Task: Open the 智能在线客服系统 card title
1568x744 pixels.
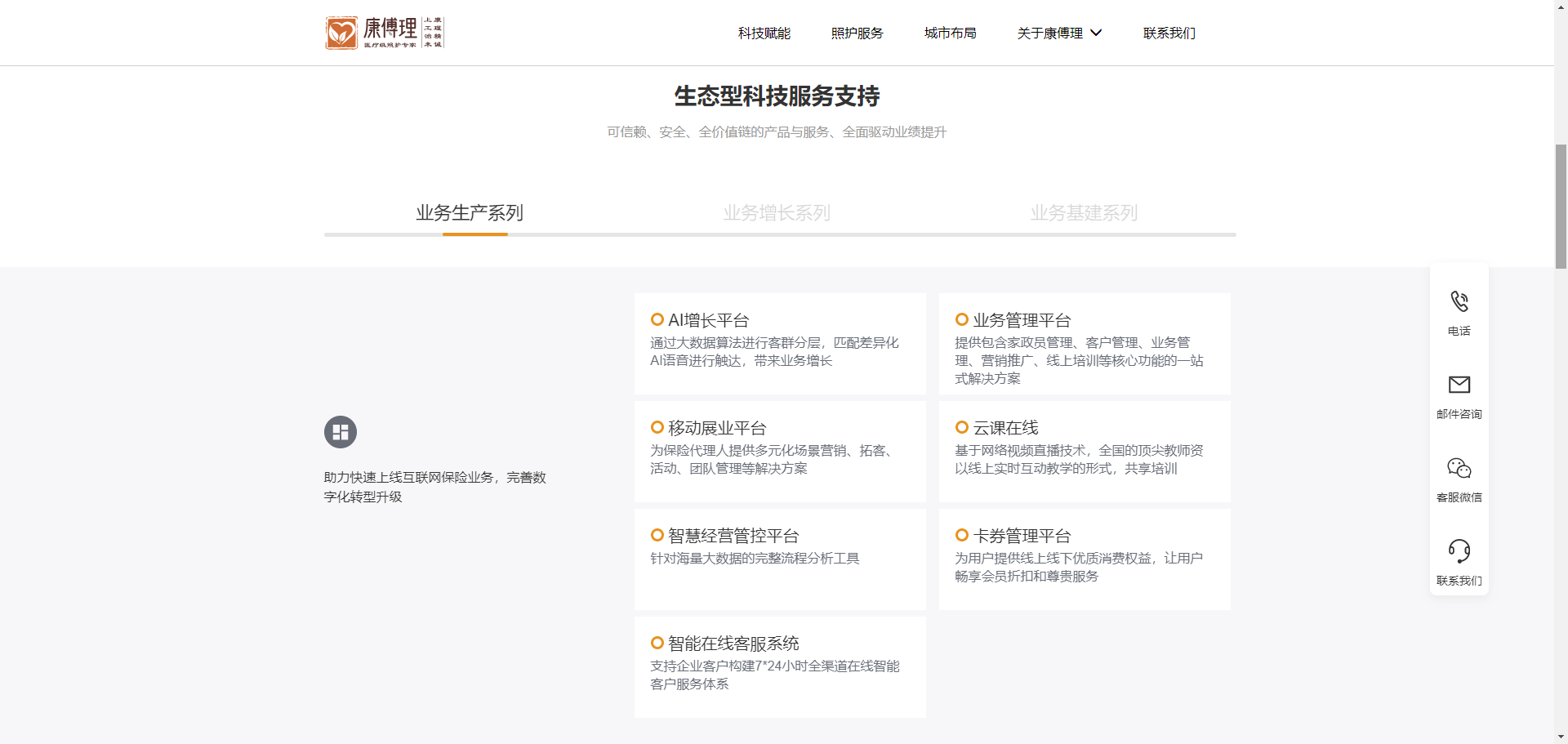Action: 733,644
